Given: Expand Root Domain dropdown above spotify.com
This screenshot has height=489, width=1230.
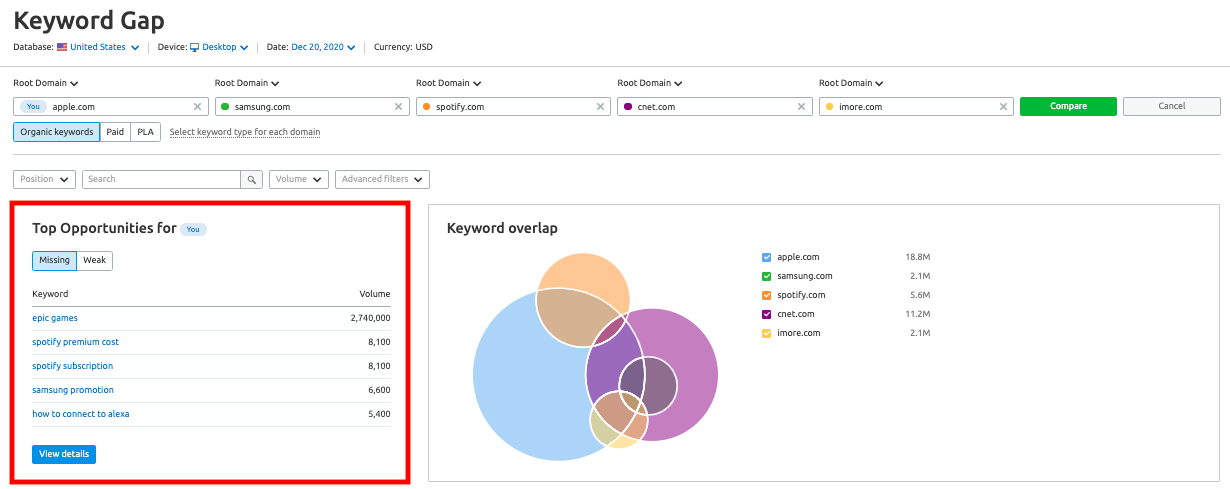Looking at the screenshot, I should [449, 83].
